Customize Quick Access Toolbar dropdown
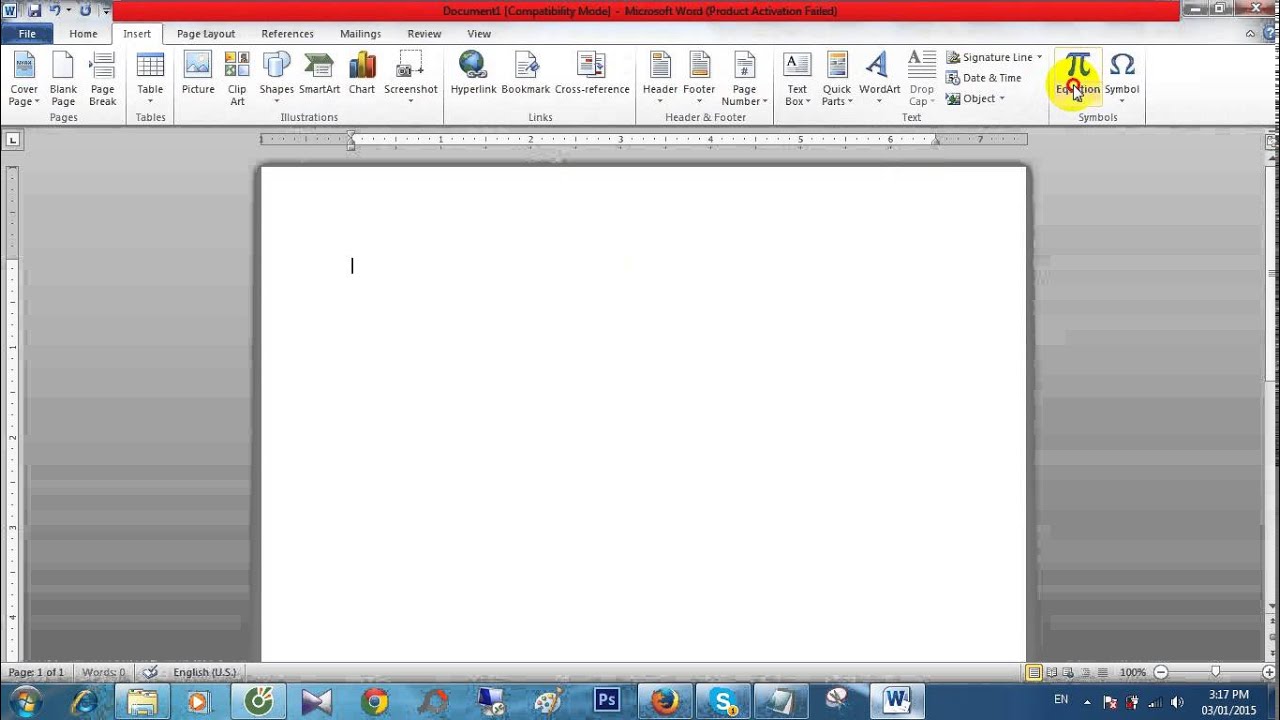 click(106, 11)
